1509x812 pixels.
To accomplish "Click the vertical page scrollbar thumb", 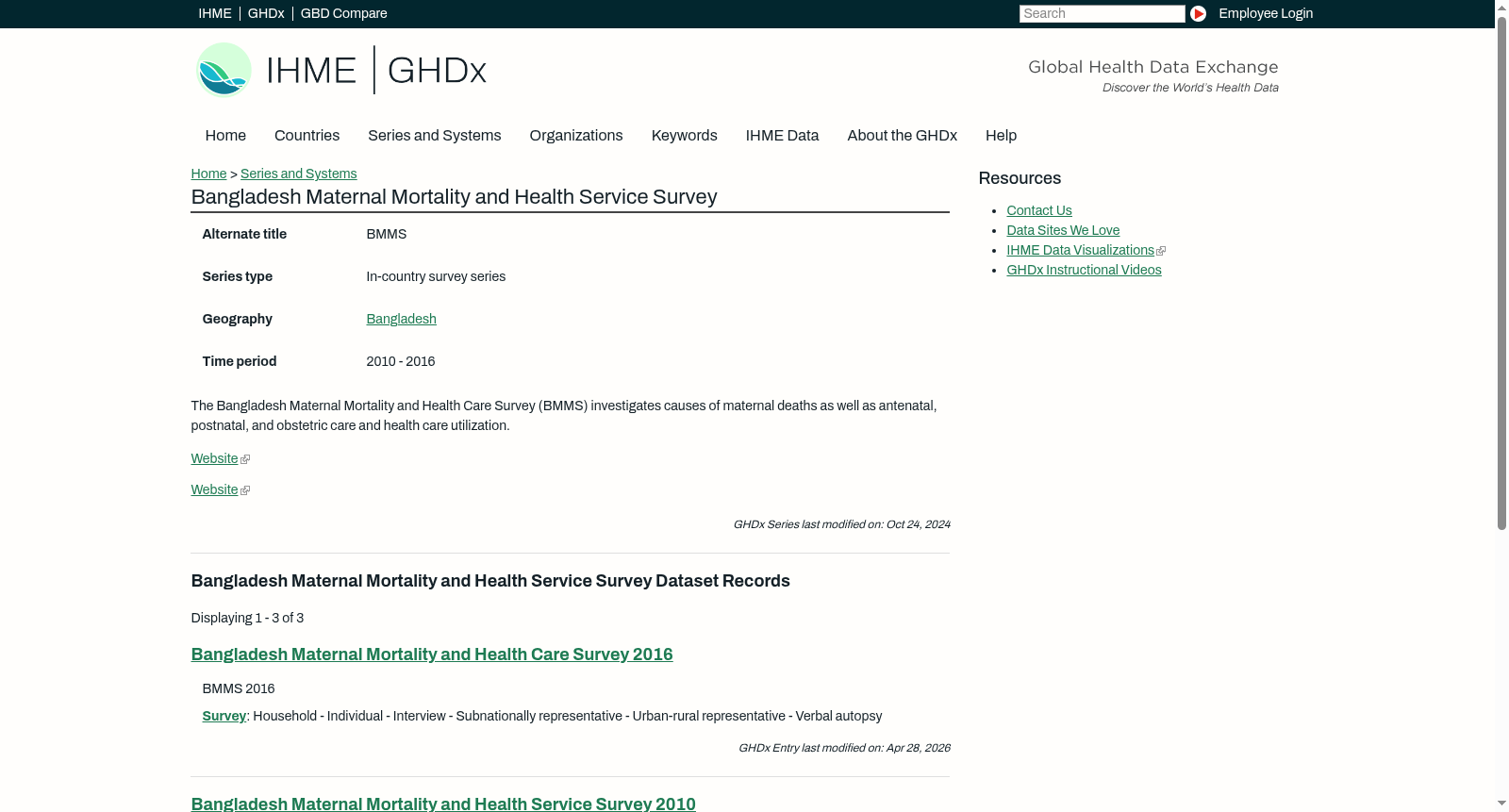I will (x=1501, y=273).
